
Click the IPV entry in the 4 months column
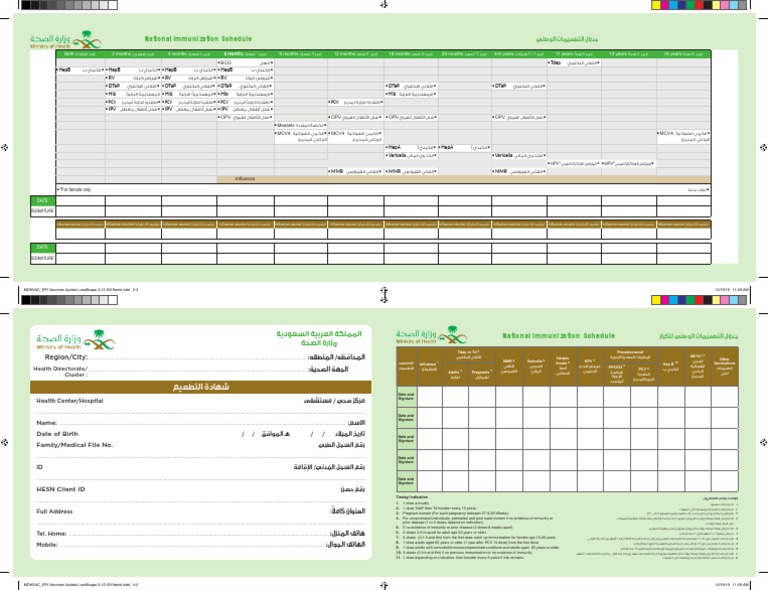coord(189,109)
